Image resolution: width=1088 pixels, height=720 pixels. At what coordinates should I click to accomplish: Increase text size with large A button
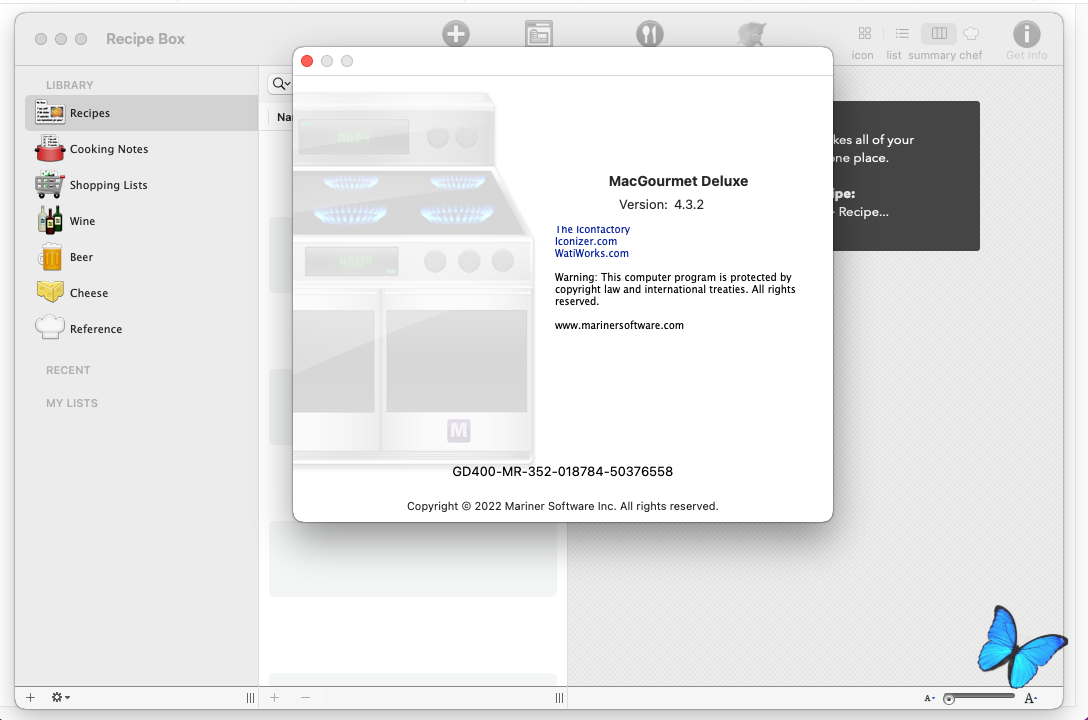coord(1030,698)
